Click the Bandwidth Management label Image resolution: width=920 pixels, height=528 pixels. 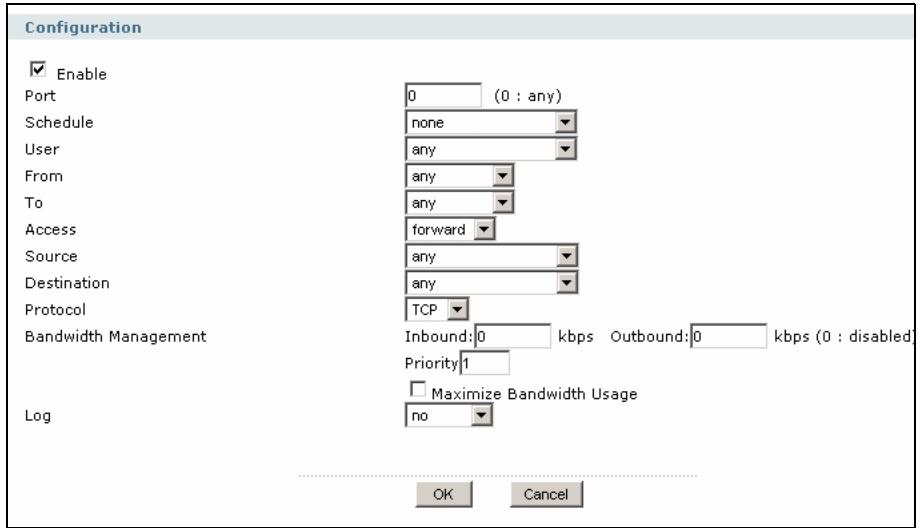pyautogui.click(x=116, y=337)
